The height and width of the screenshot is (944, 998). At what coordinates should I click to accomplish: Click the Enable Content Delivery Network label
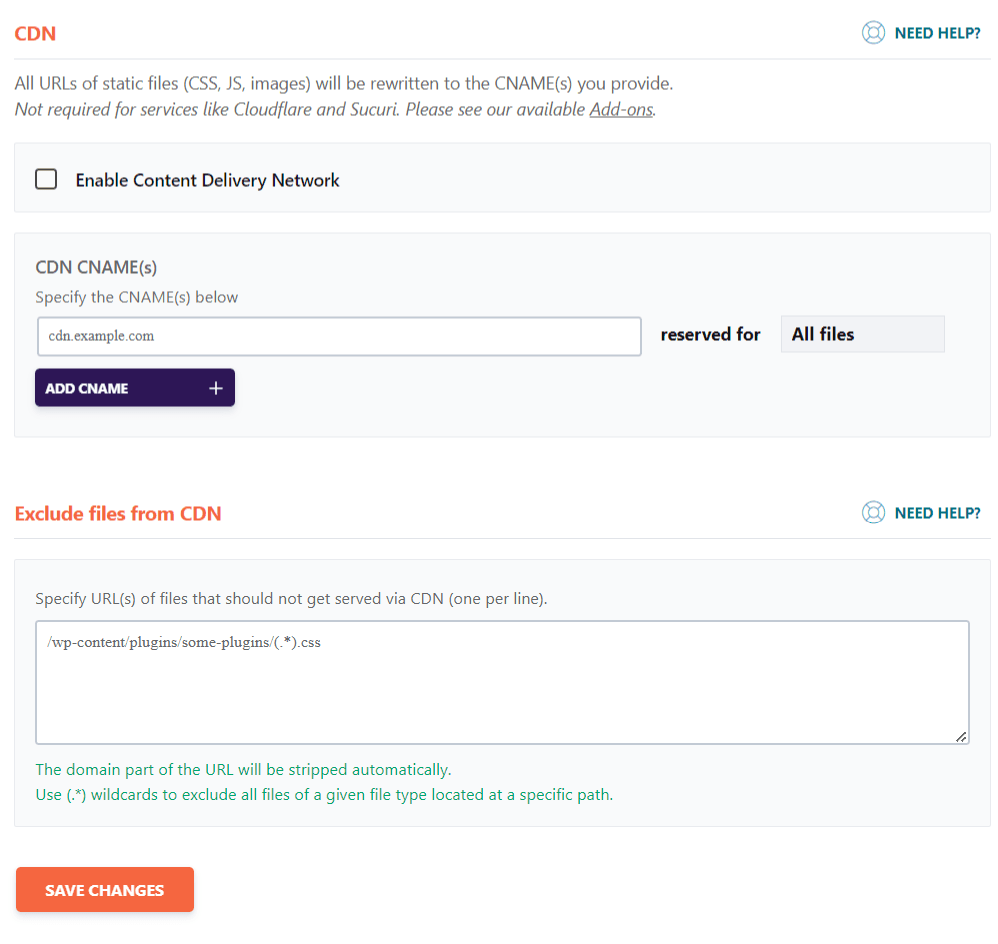206,180
